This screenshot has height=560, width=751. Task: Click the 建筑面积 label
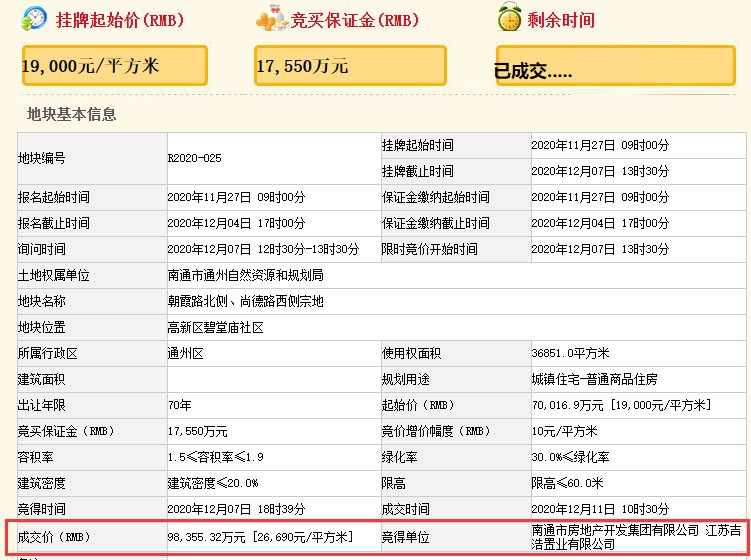point(42,379)
